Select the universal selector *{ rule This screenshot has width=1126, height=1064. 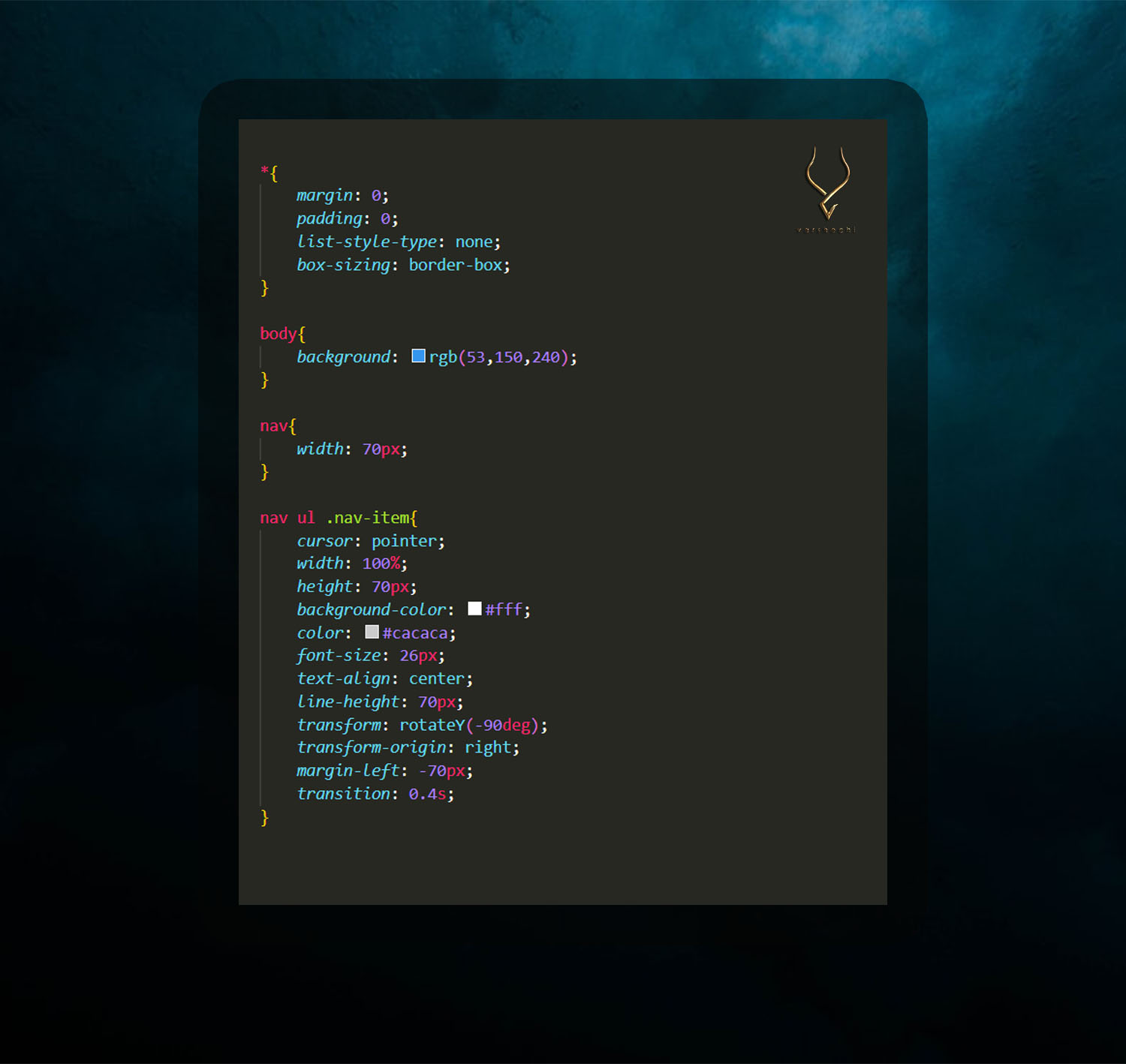[x=267, y=172]
